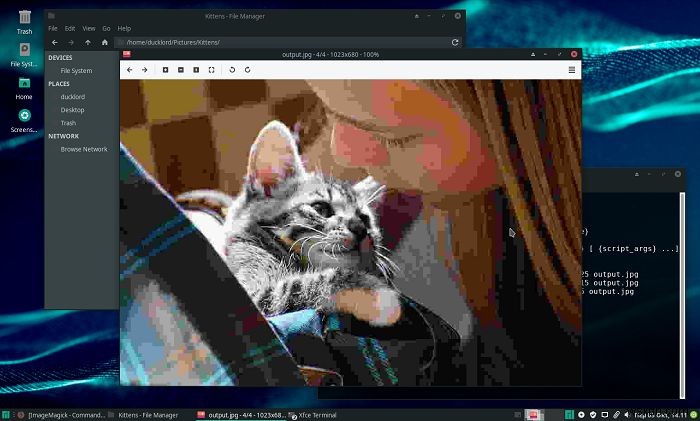Viewport: 700px width, 421px height.
Task: Click the volume icon in system tray
Action: (x=627, y=415)
